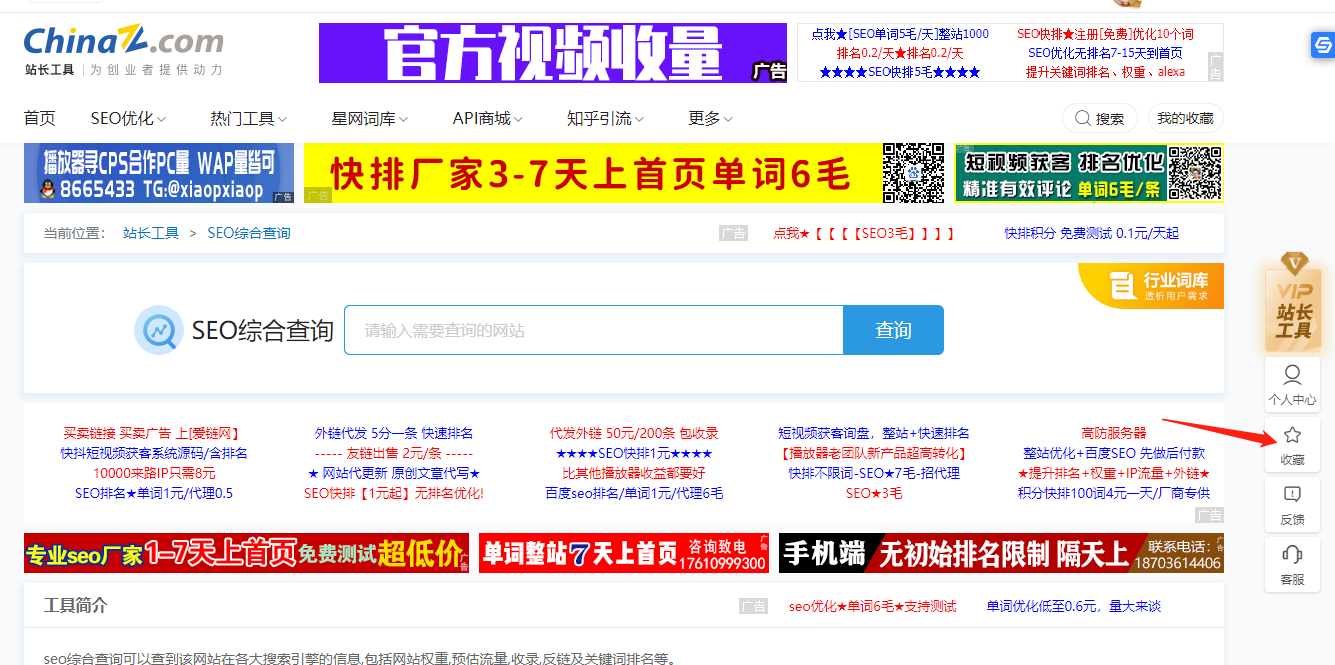Image resolution: width=1335 pixels, height=665 pixels.
Task: Click the 网站代更新 原创文章代写 link
Action: click(x=394, y=473)
